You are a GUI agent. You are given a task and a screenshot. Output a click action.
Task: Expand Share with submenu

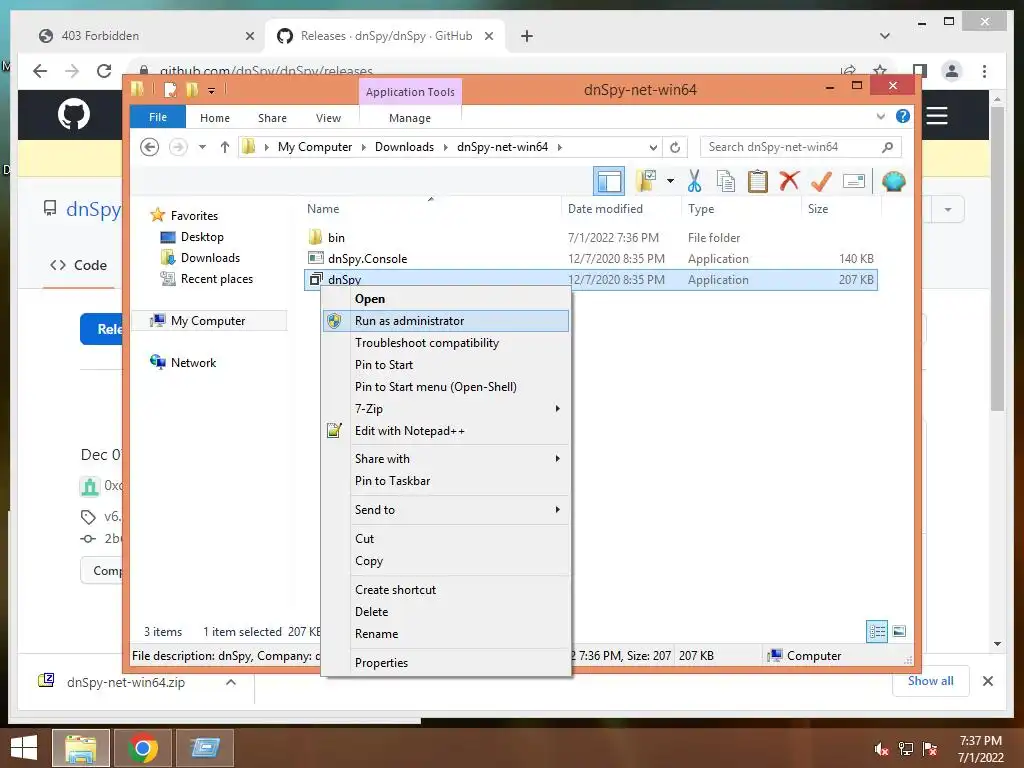[446, 458]
